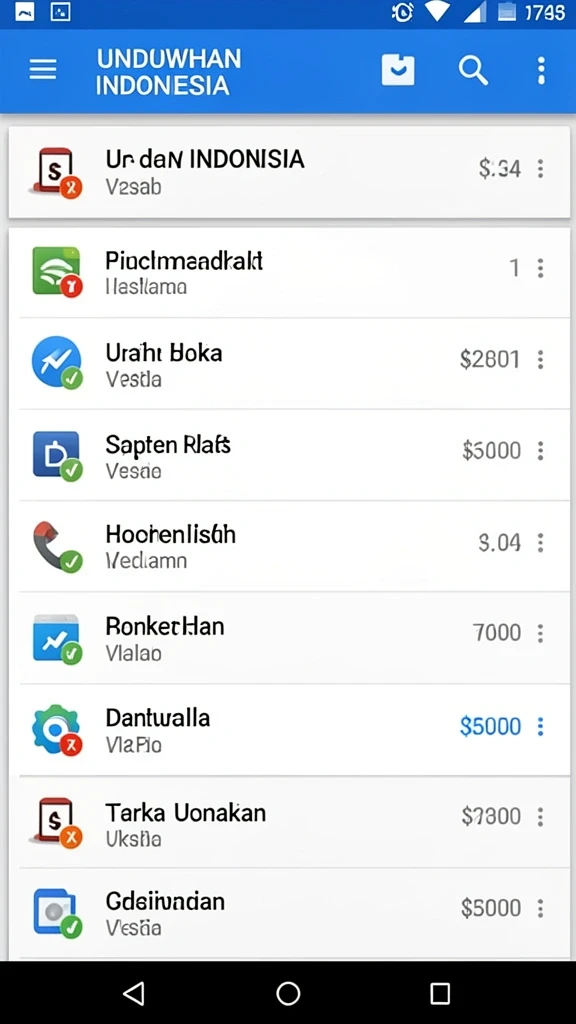Tap the $2801 price for Urahı Boka
576x1024 pixels.
pyautogui.click(x=490, y=359)
